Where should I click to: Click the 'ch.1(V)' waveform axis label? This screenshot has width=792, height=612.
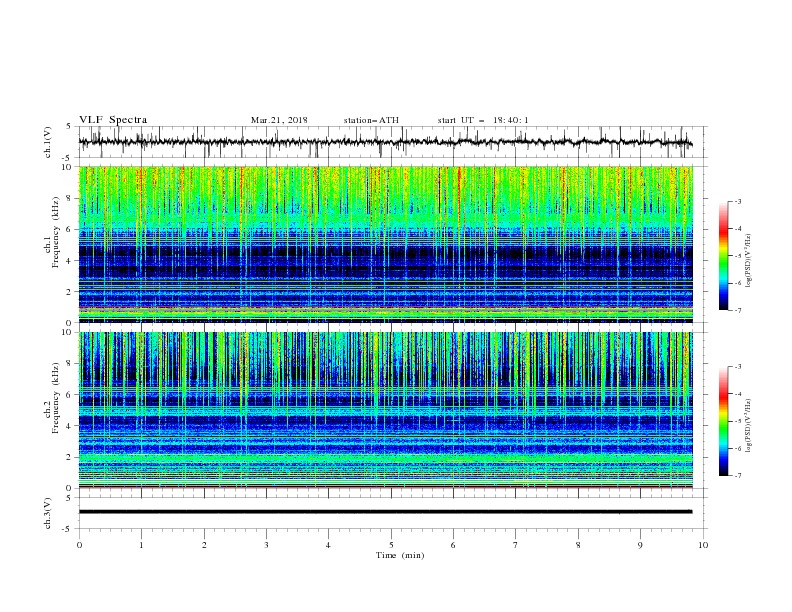[x=48, y=142]
